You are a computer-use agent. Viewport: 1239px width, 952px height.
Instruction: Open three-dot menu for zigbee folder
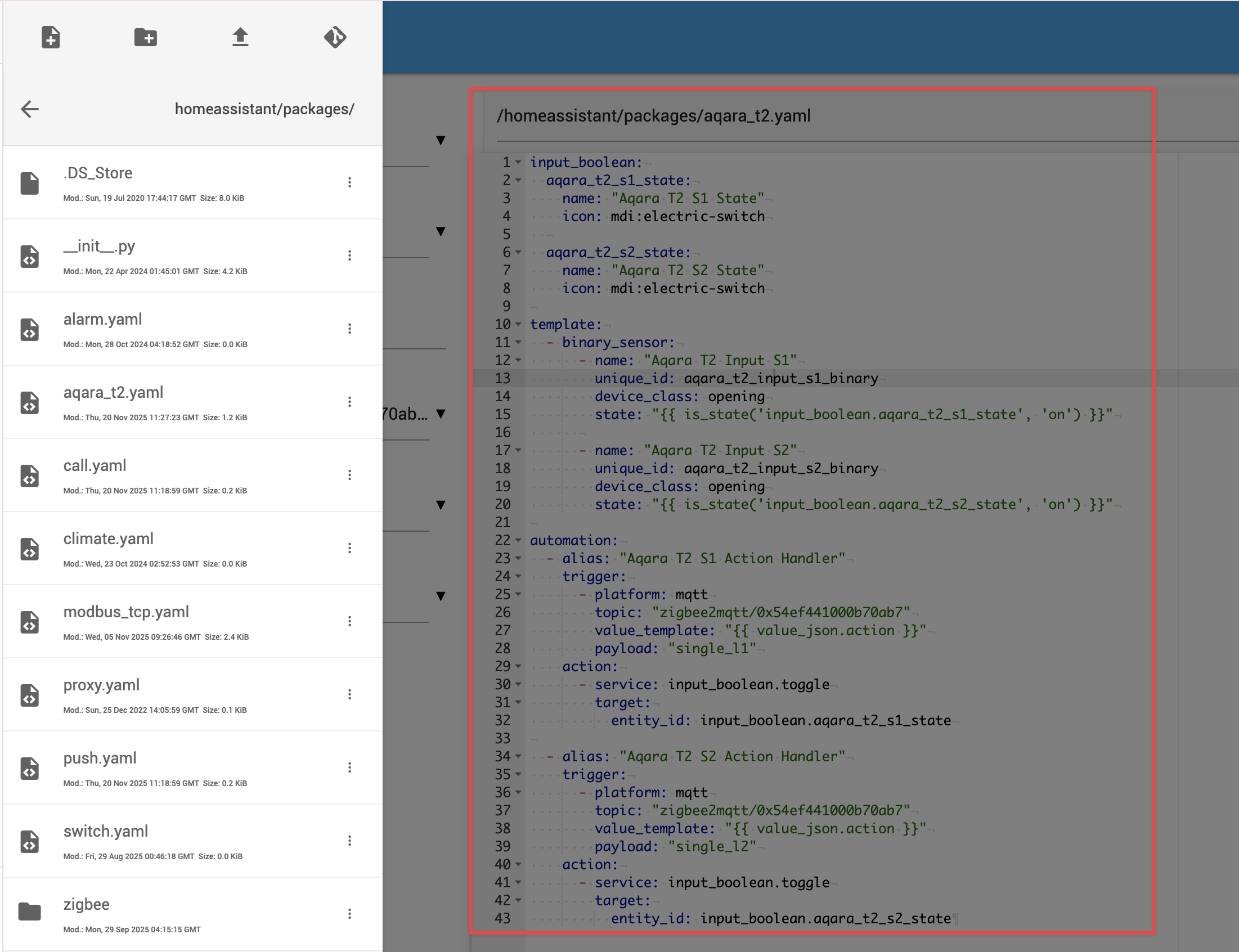[x=349, y=914]
